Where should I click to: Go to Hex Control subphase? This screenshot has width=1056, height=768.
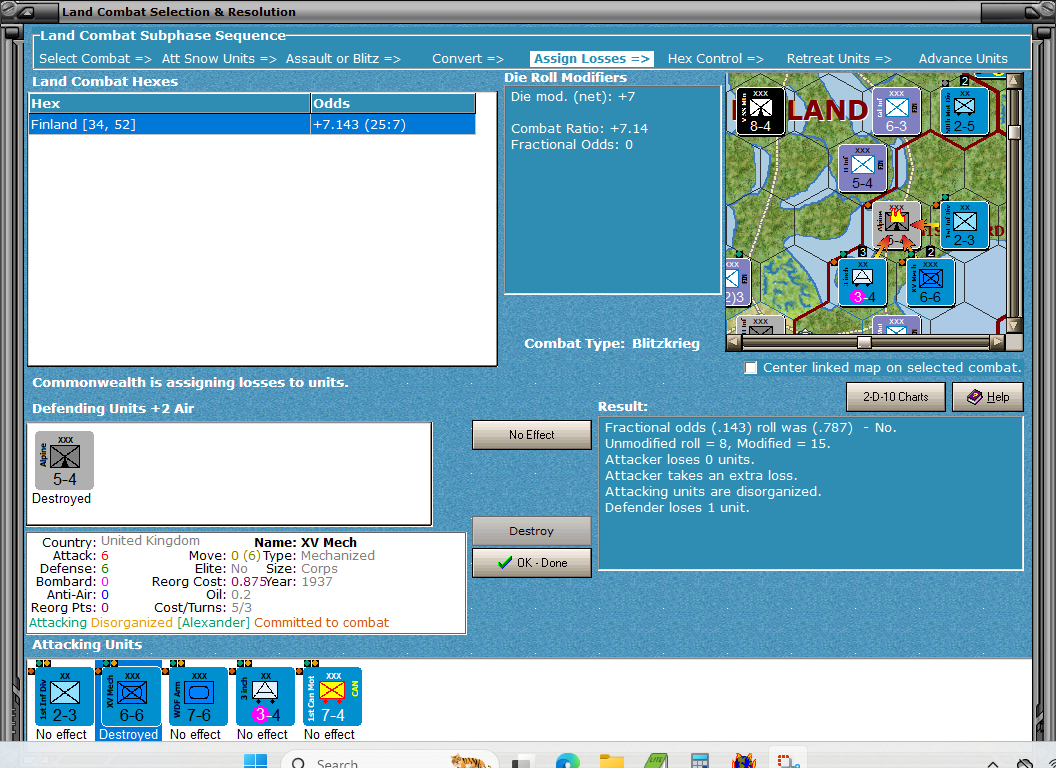click(715, 59)
